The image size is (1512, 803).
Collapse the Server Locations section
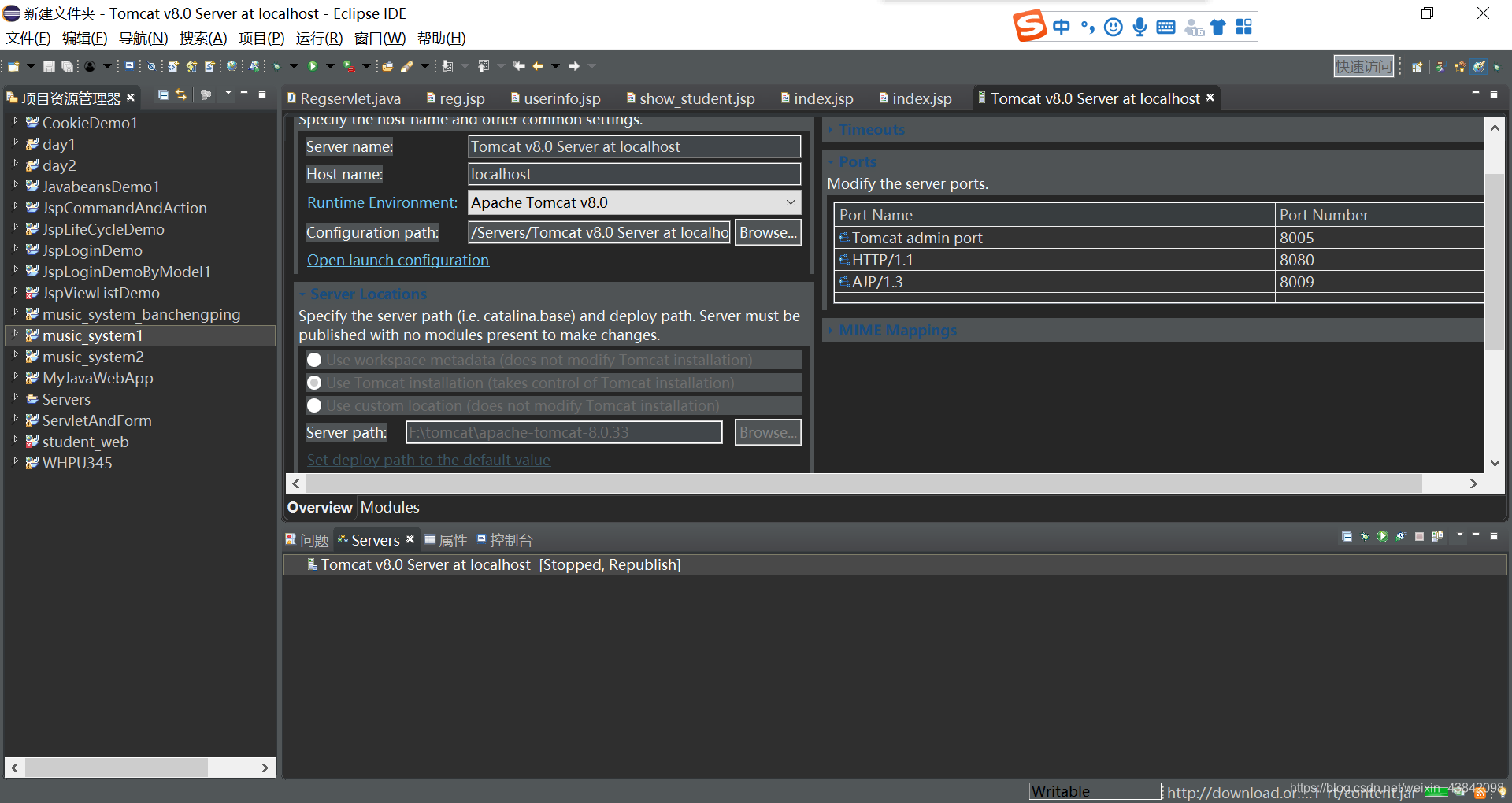tap(302, 294)
